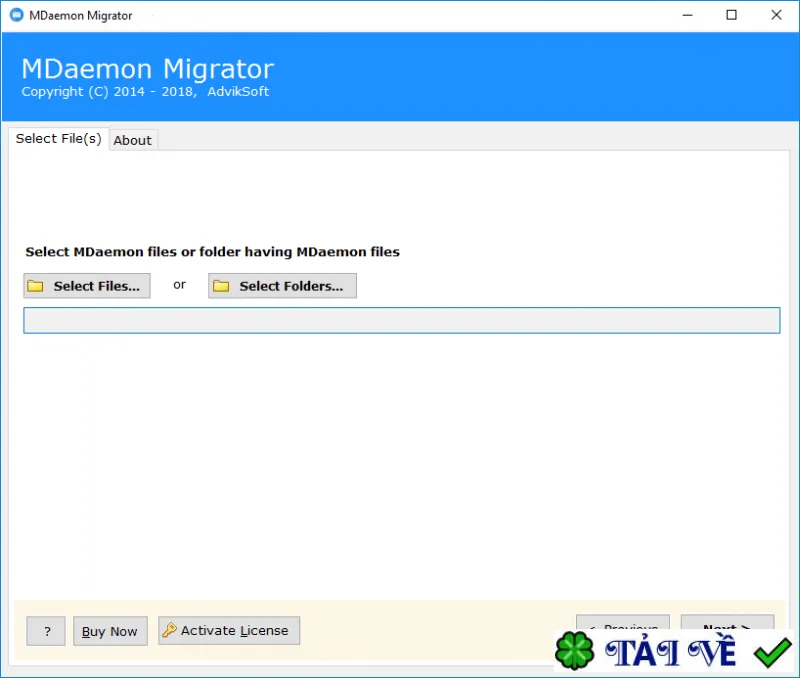The height and width of the screenshot is (678, 800).
Task: Open help with the ? button
Action: (x=46, y=631)
